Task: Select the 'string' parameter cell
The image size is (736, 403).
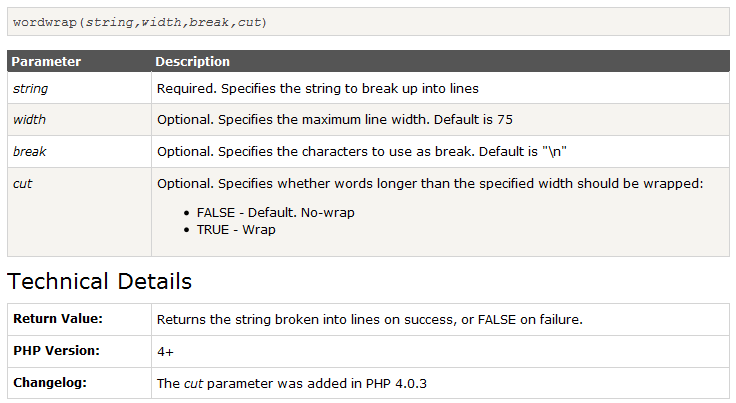Action: pyautogui.click(x=30, y=88)
